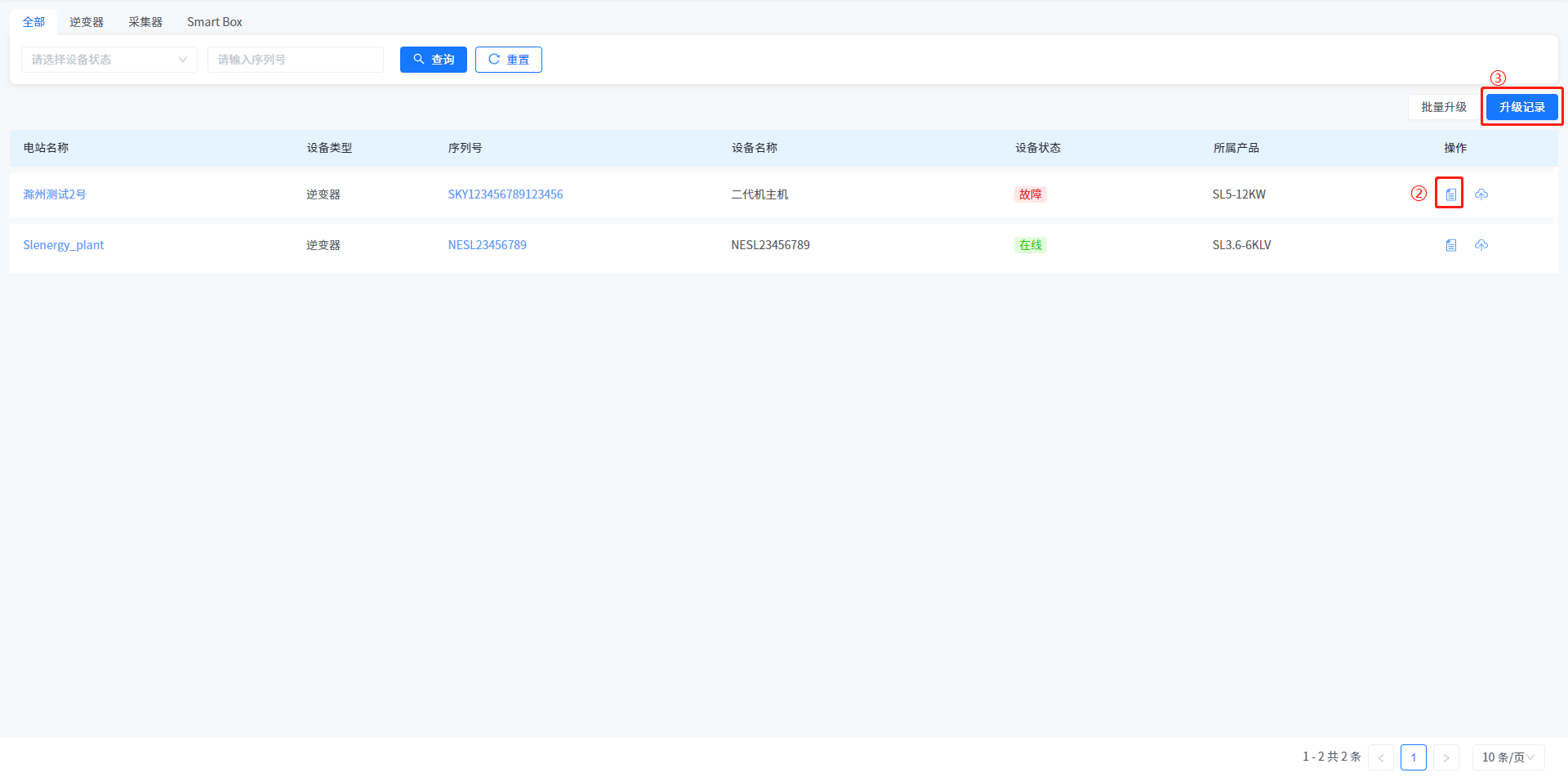The height and width of the screenshot is (777, 1568).
Task: Open the details document icon for Slenergy_plant row
Action: coord(1450,245)
